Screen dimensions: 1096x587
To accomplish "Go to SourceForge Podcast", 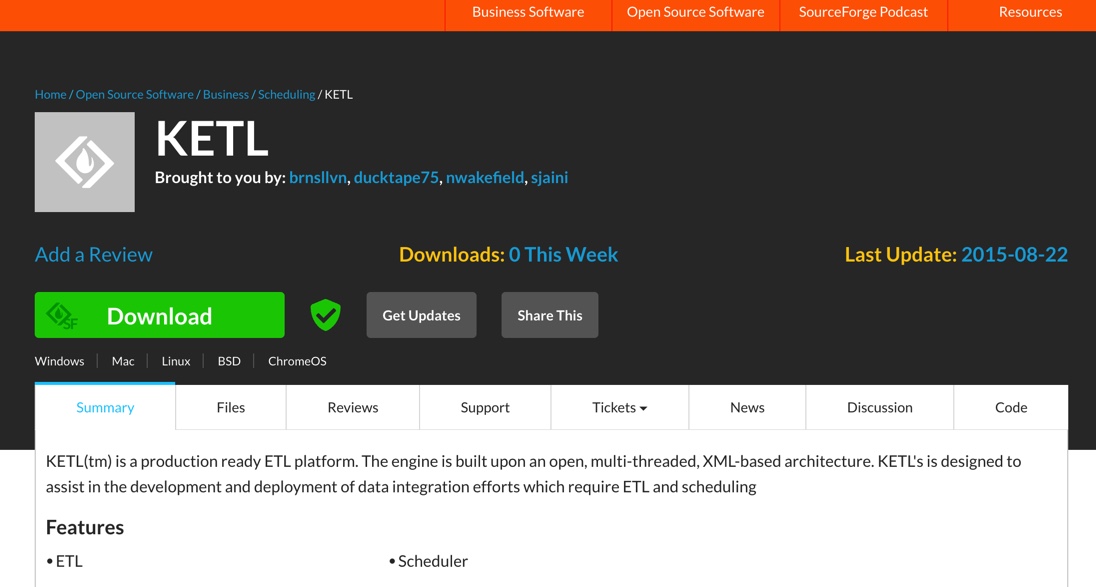I will [x=863, y=13].
